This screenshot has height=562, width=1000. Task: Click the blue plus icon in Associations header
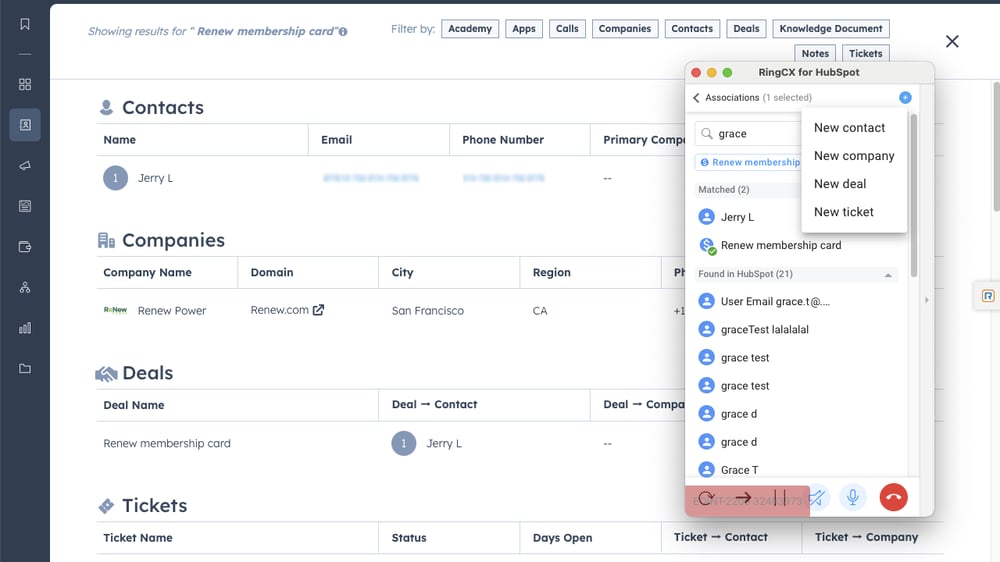coord(905,98)
